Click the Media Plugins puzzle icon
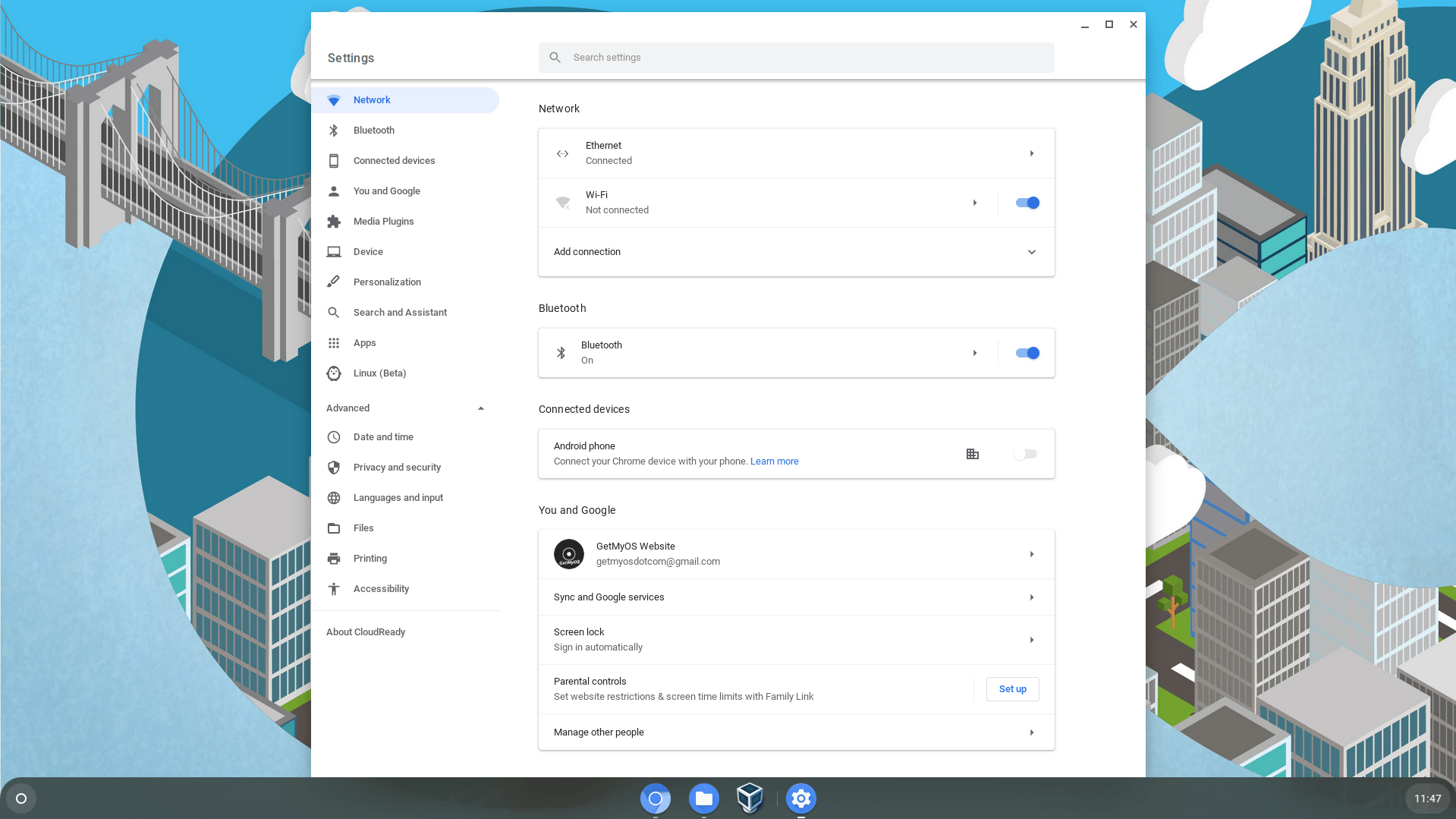The image size is (1456, 819). [334, 222]
